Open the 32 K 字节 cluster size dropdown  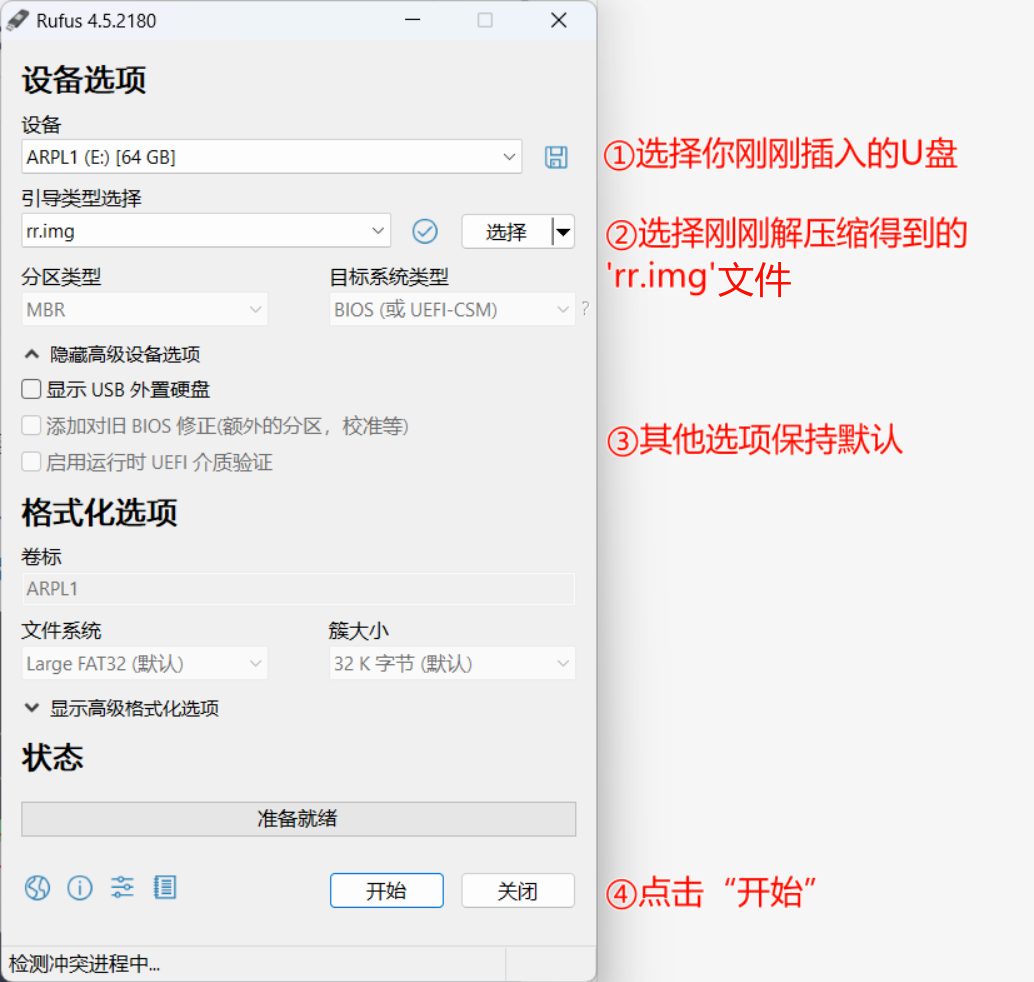[x=452, y=663]
